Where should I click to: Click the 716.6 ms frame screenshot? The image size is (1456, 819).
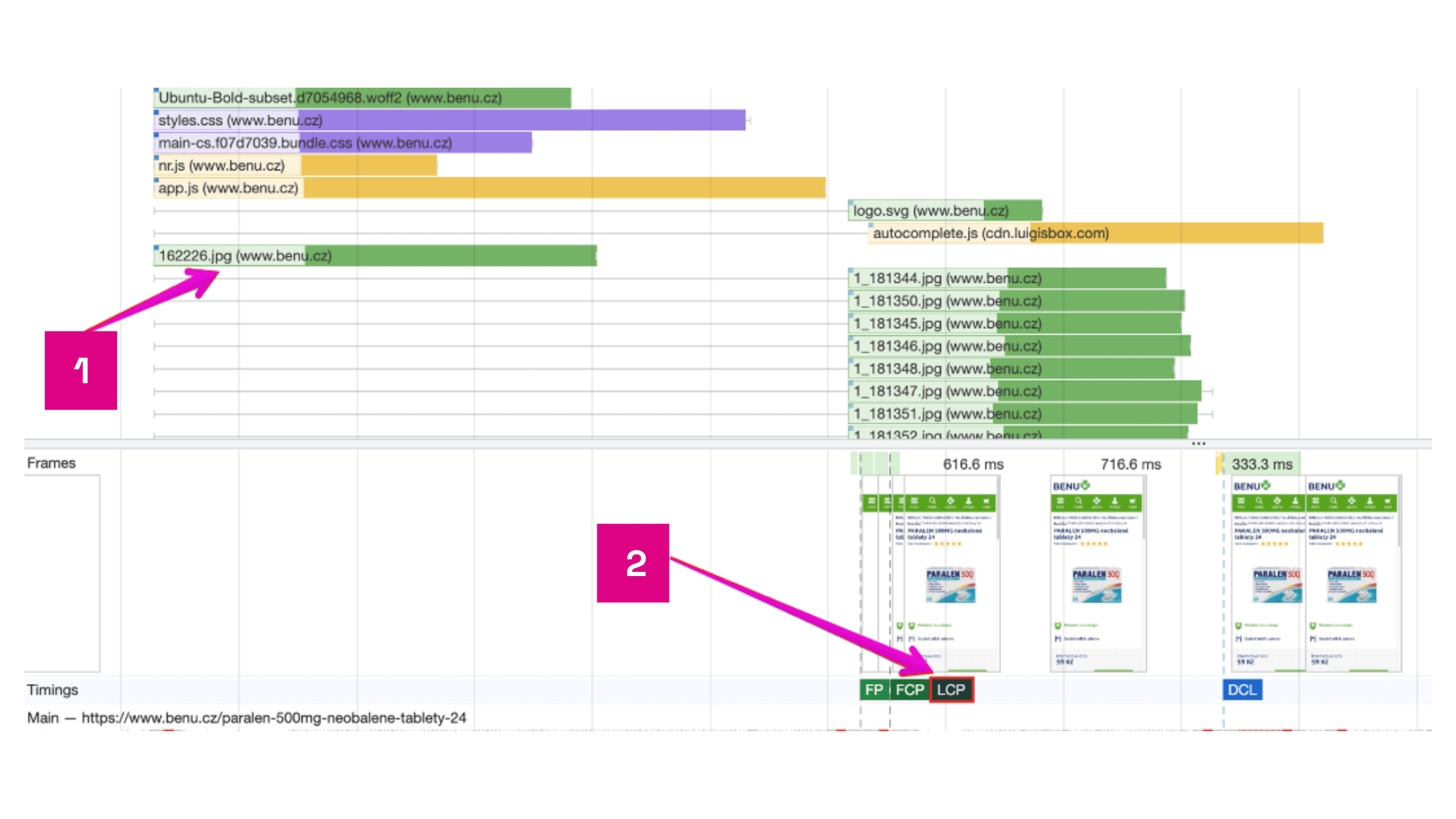click(1098, 573)
